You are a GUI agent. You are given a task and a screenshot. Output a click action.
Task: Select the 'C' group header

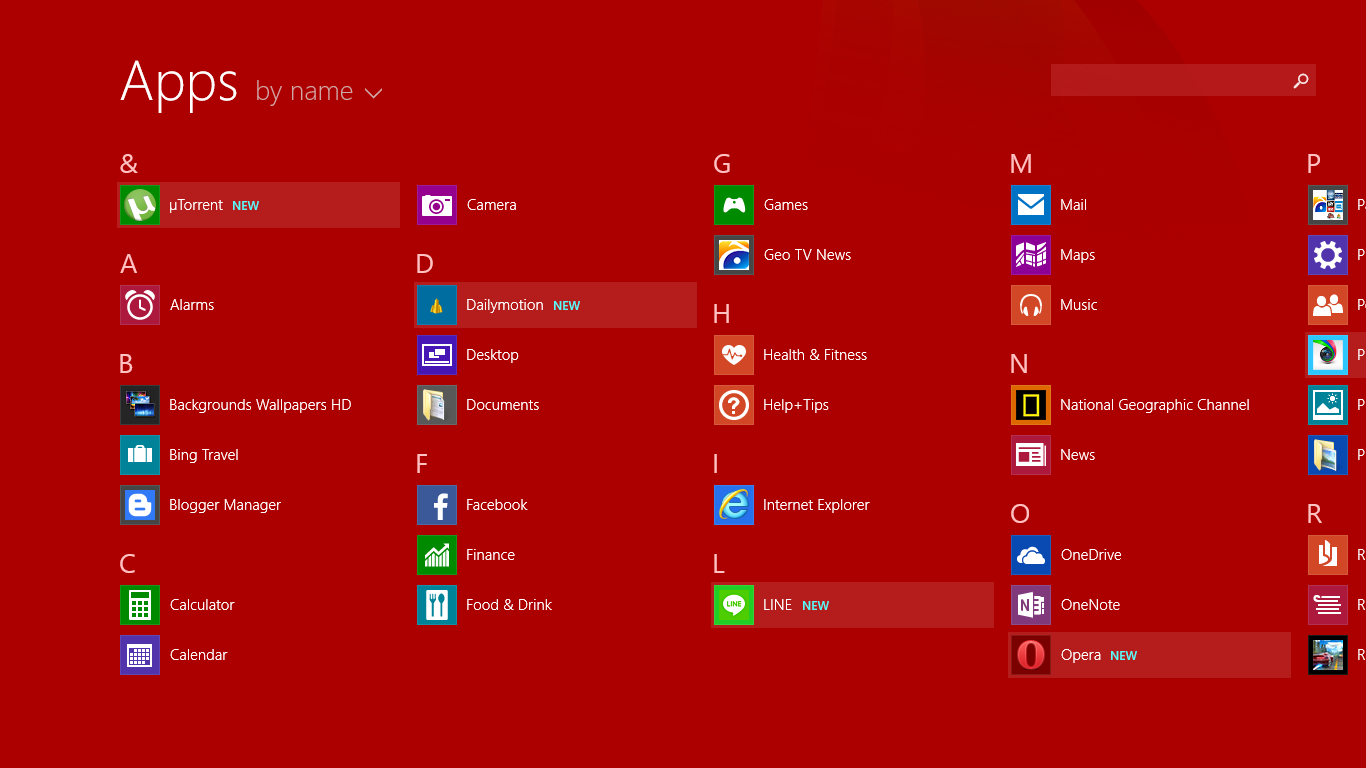[x=127, y=564]
